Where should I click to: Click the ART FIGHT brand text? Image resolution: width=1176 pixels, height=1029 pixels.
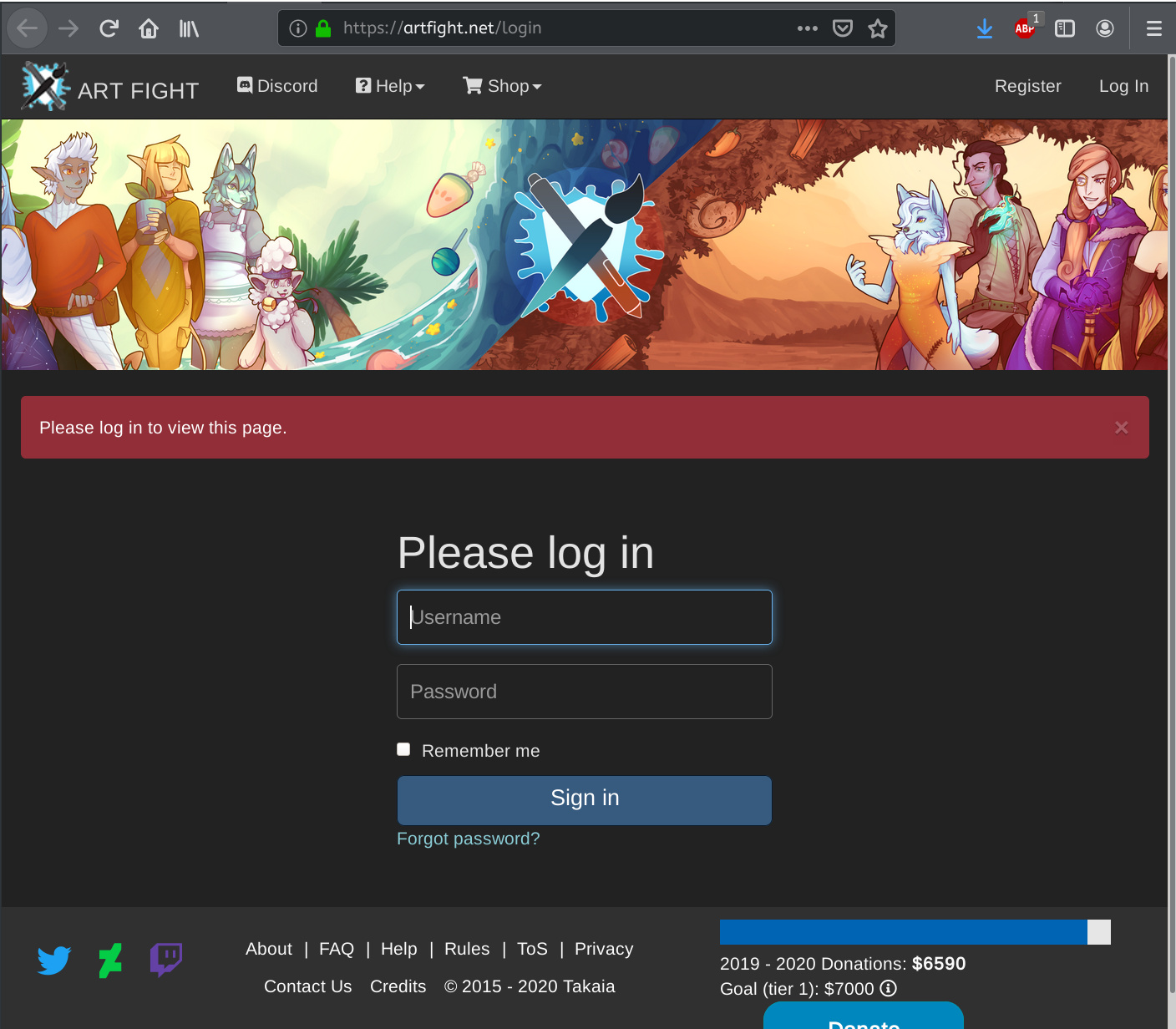[x=139, y=90]
